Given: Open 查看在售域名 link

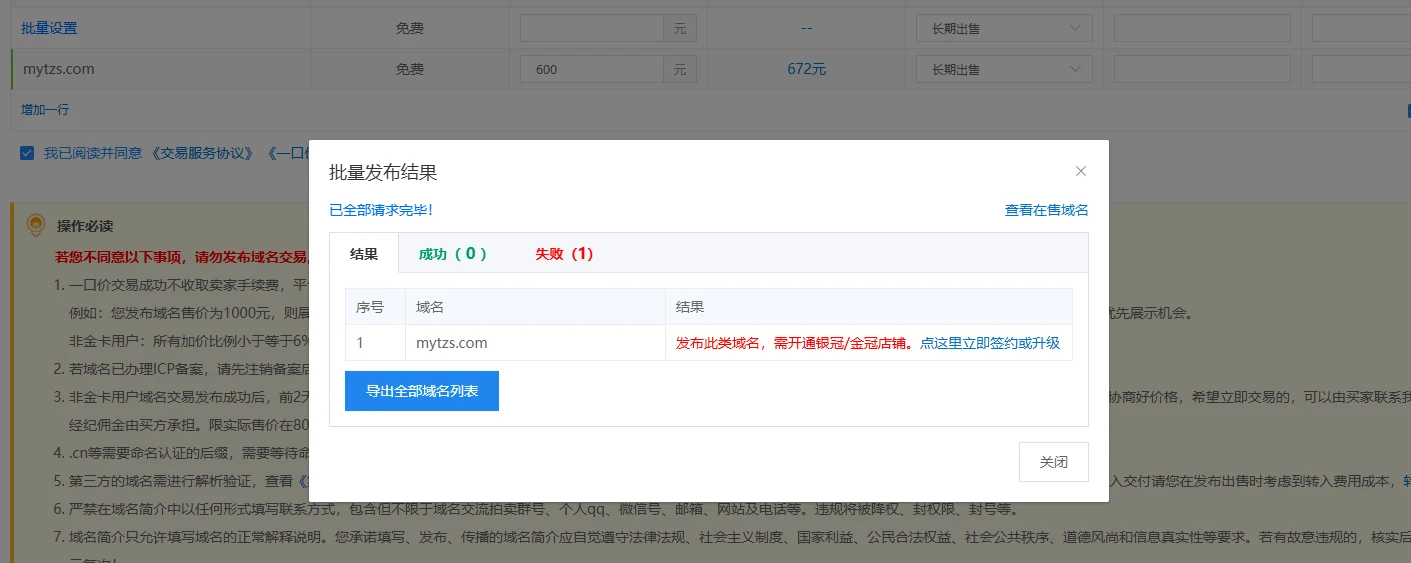Looking at the screenshot, I should click(1046, 210).
